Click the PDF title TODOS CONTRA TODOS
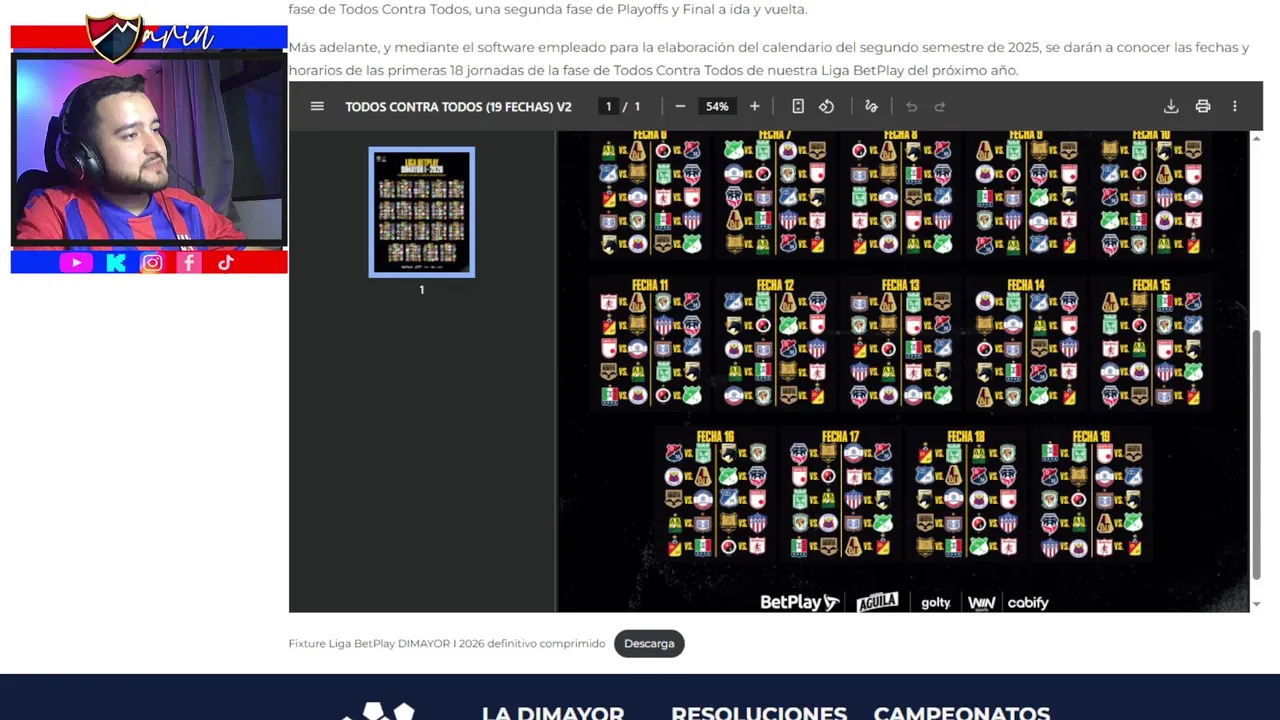 click(458, 106)
